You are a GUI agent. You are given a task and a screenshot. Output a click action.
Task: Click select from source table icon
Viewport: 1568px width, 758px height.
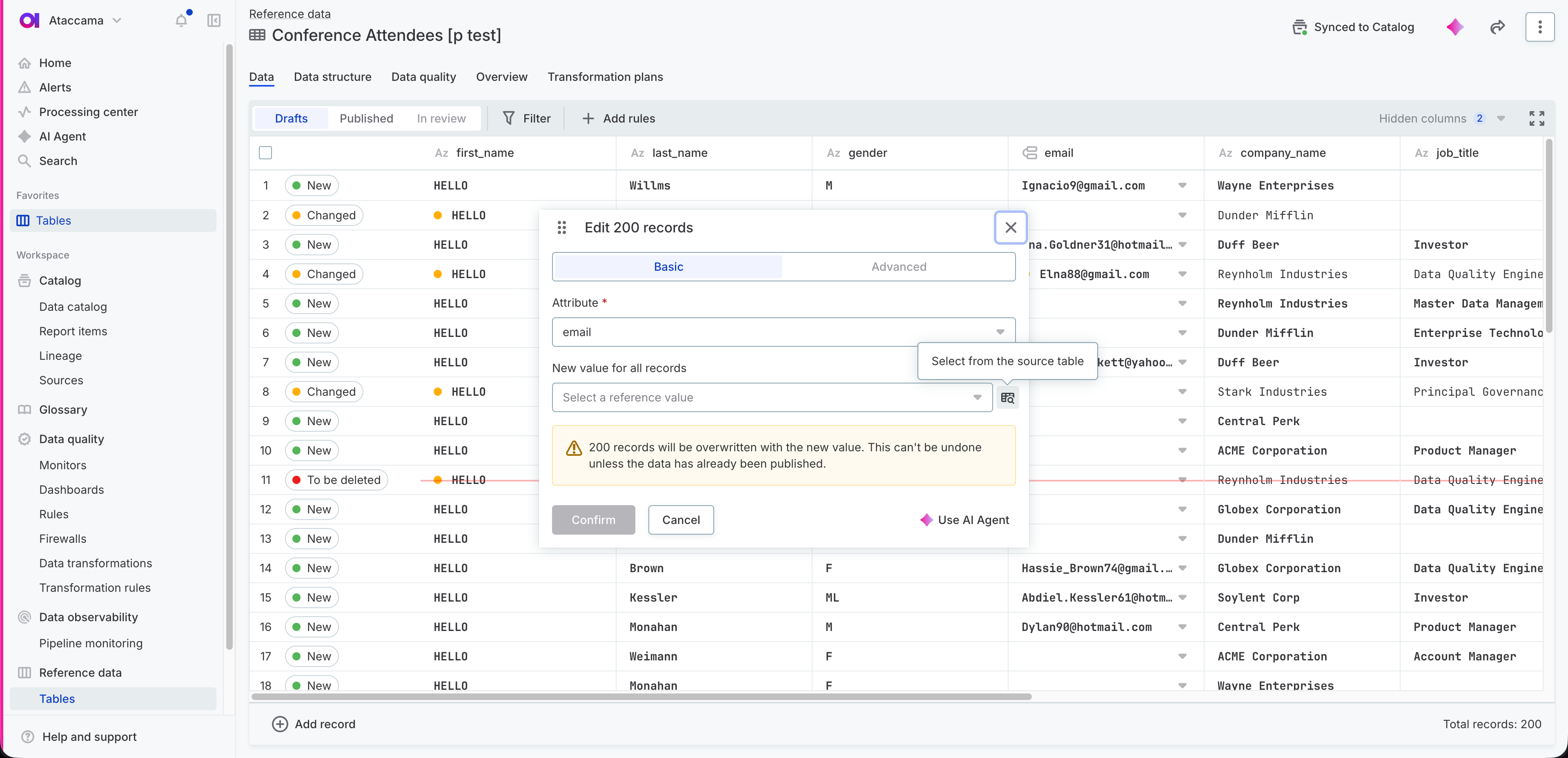pyautogui.click(x=1007, y=397)
